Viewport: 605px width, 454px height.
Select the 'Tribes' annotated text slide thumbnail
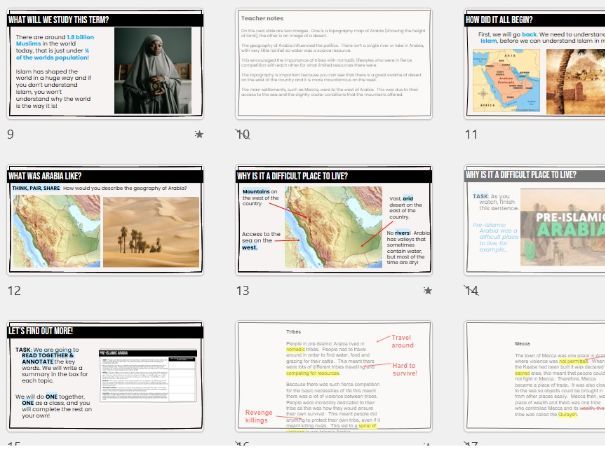[334, 375]
